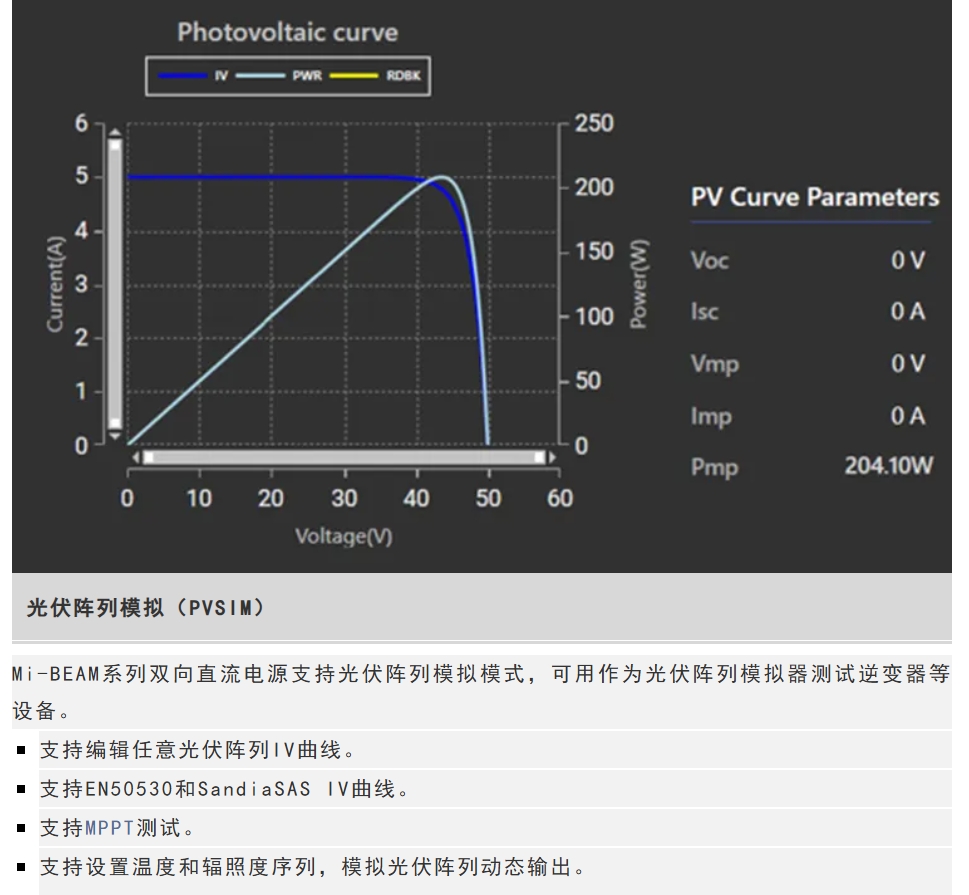Click the top handle of the vertical zoom bar
The height and width of the screenshot is (895, 969).
(114, 145)
